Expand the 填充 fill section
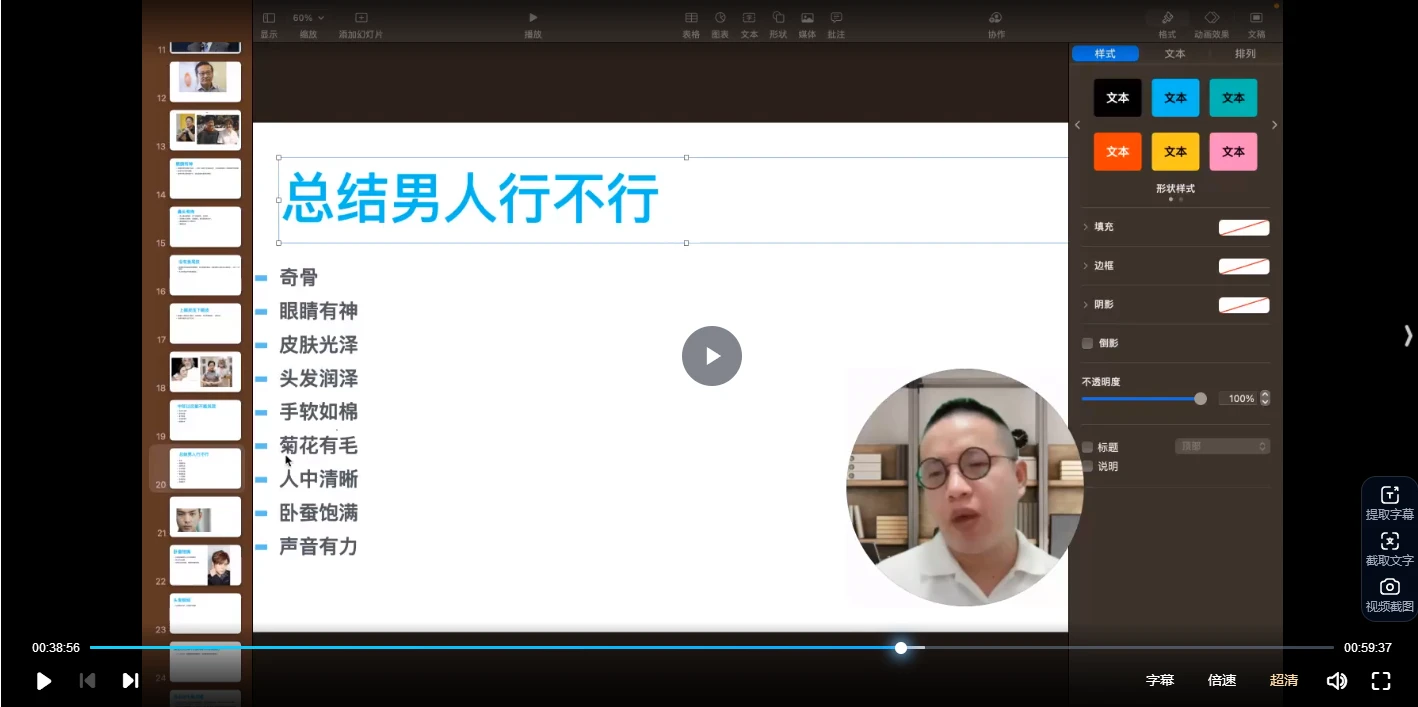 click(x=1086, y=227)
